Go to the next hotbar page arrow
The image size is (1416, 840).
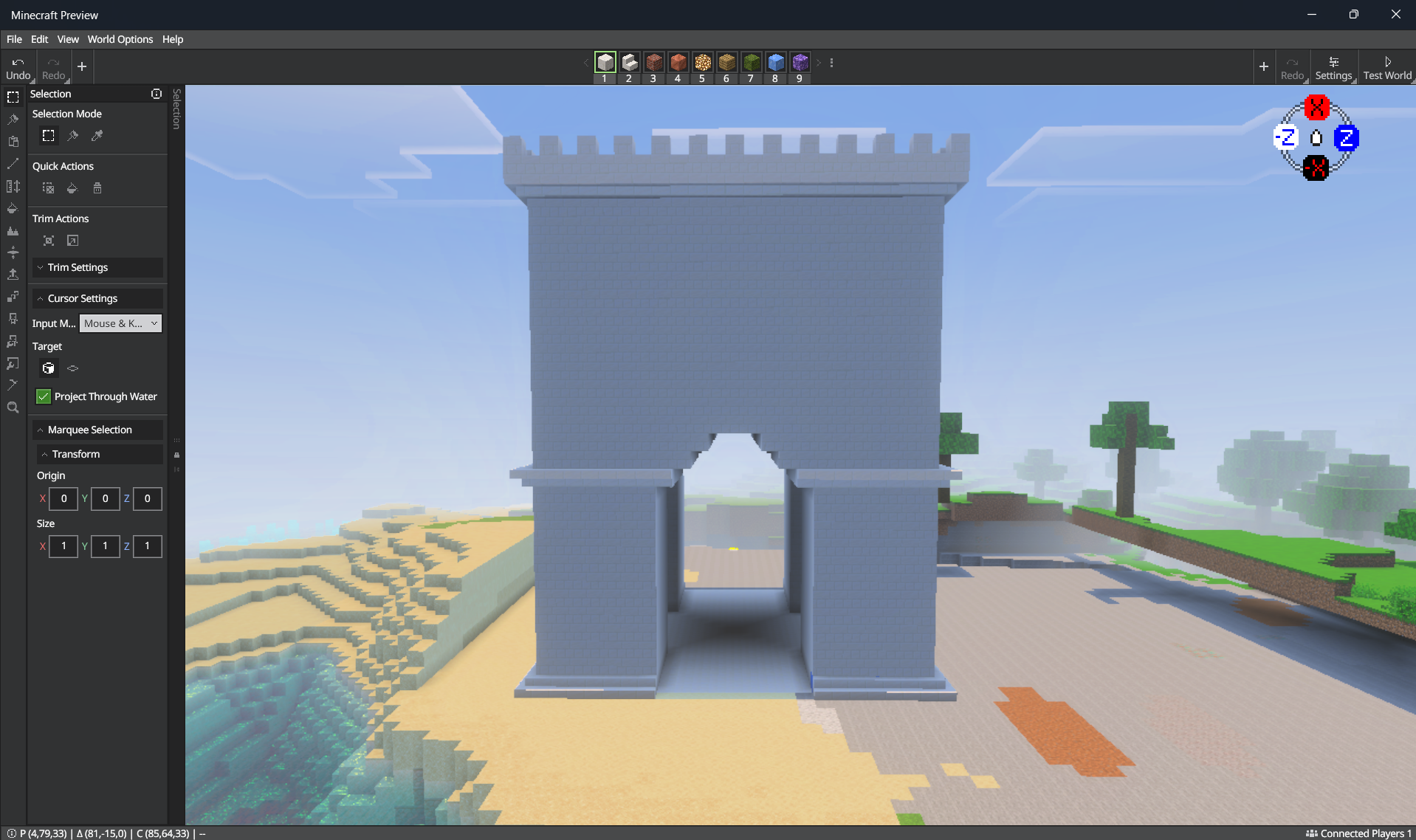pos(818,63)
